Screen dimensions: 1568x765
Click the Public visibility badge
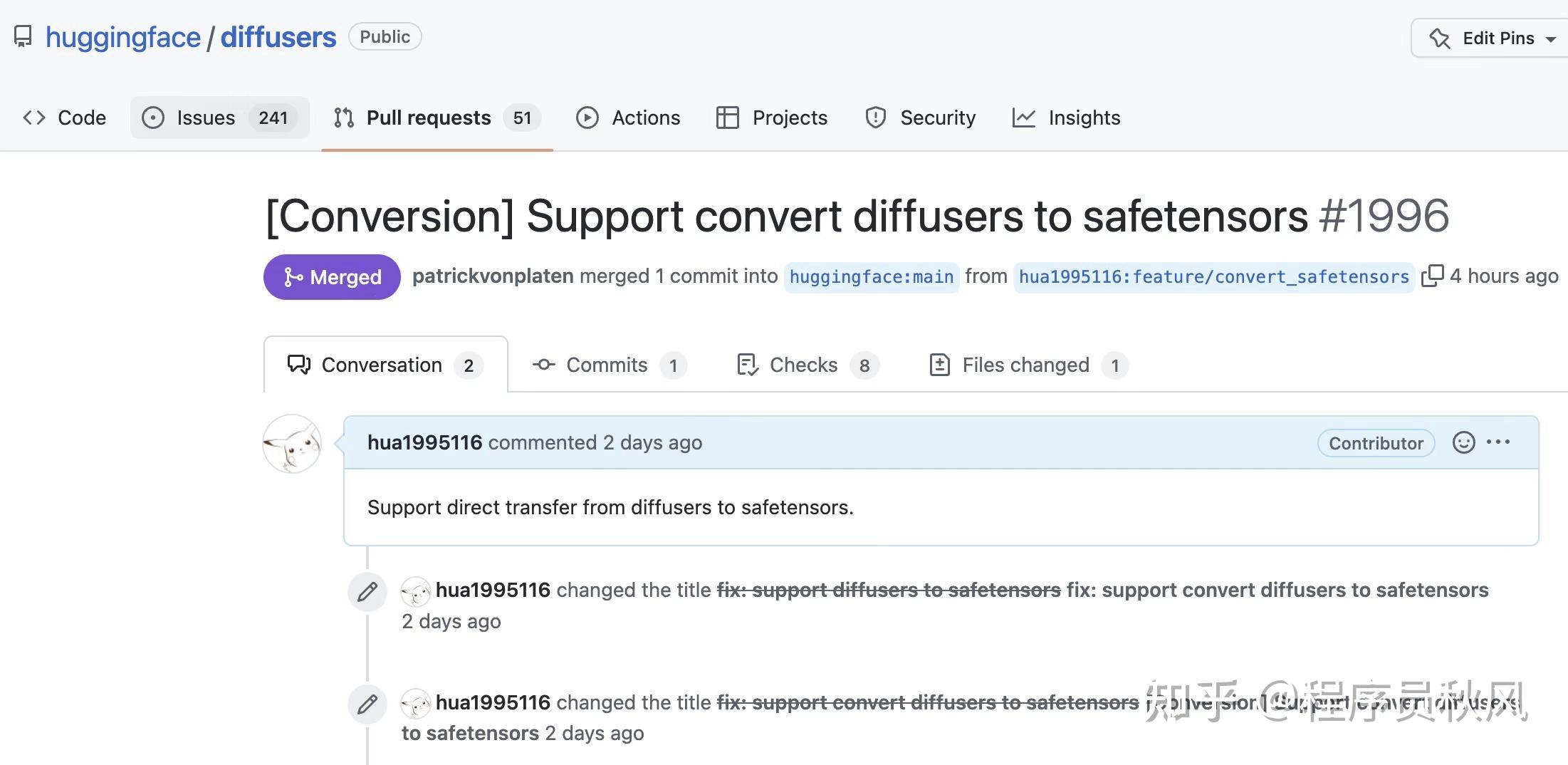click(385, 37)
